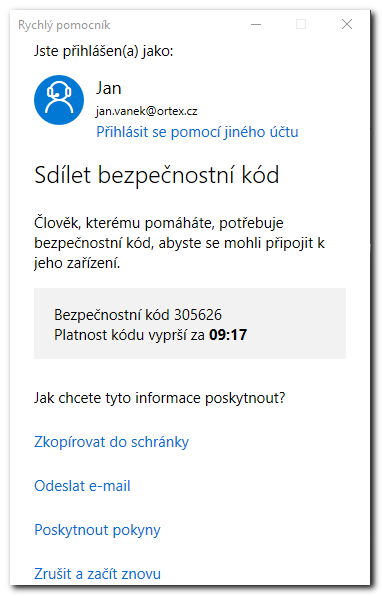
Task: Choose 'Zkopírovat do schránky' option
Action: click(x=111, y=442)
